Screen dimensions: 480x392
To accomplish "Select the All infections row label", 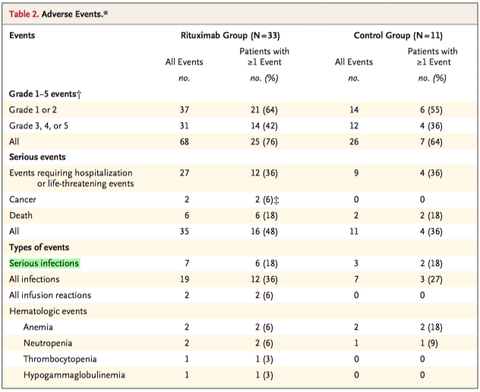I will click(x=34, y=279).
